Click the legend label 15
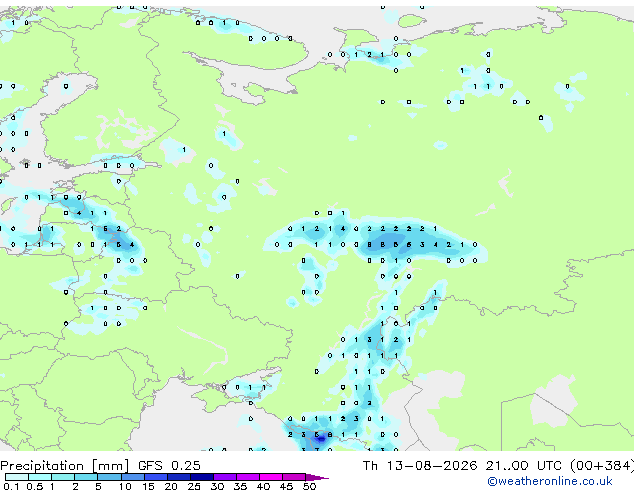 pos(148,486)
